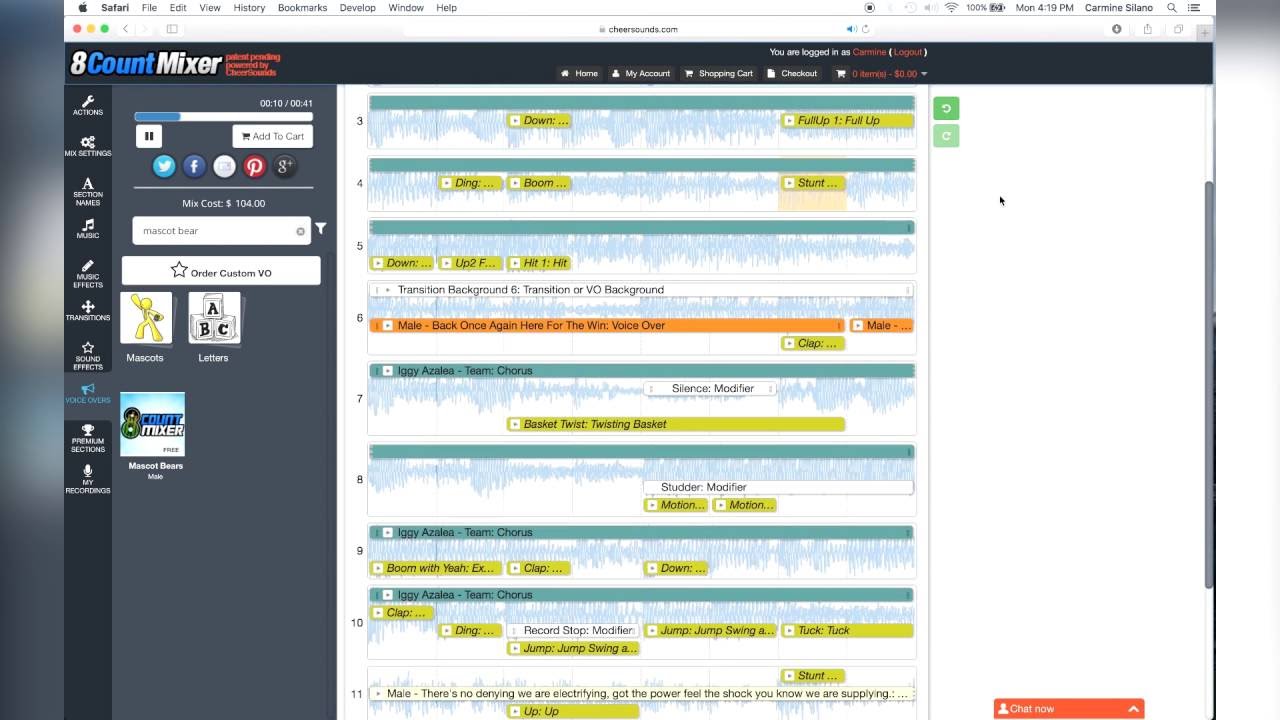
Task: Clear the mascot bear search text
Action: pyautogui.click(x=300, y=231)
